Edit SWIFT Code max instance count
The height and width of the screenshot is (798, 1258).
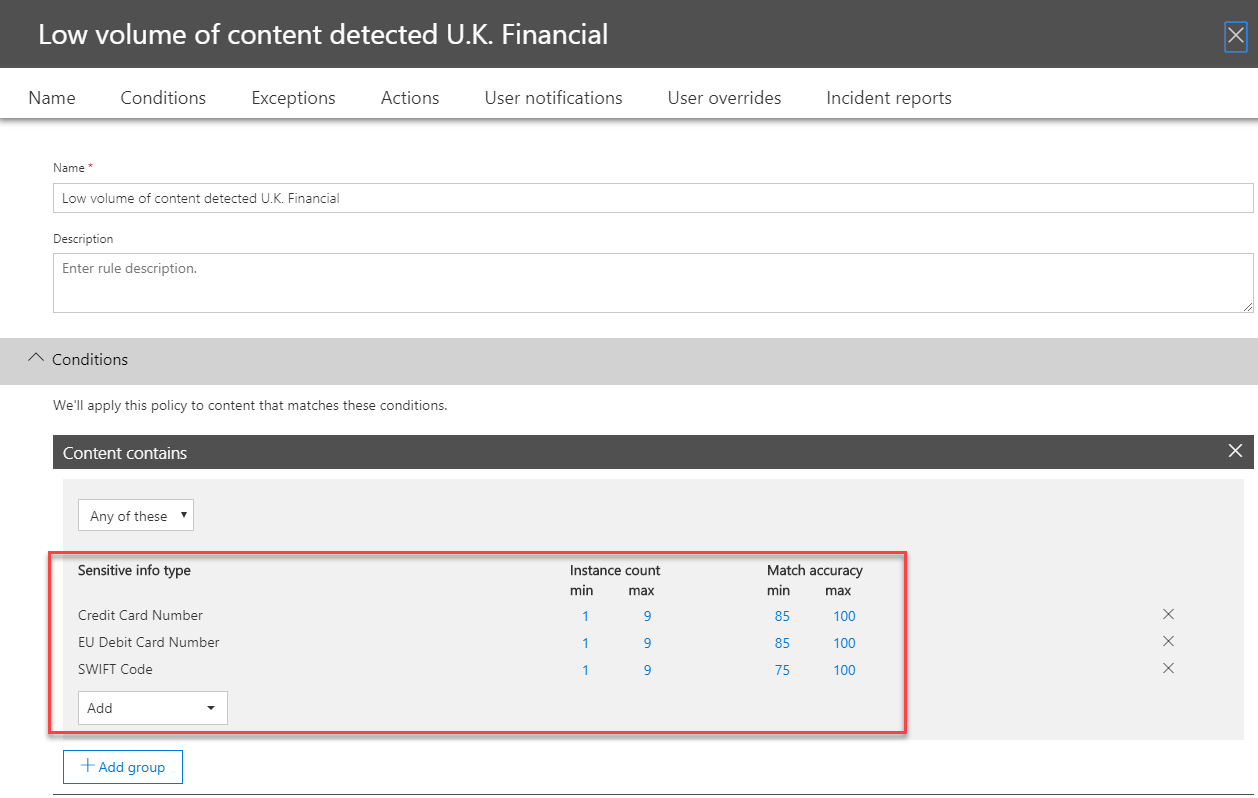tap(648, 670)
